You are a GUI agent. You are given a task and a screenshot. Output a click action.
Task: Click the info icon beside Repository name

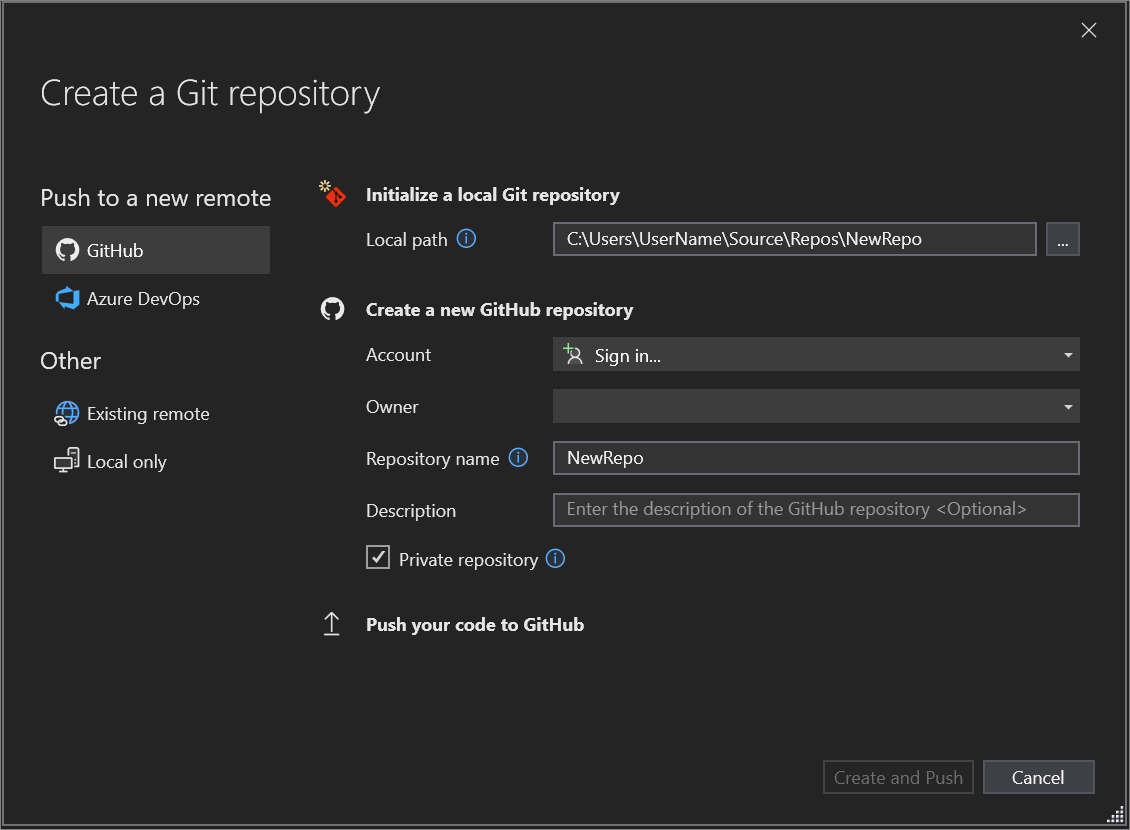pyautogui.click(x=518, y=458)
